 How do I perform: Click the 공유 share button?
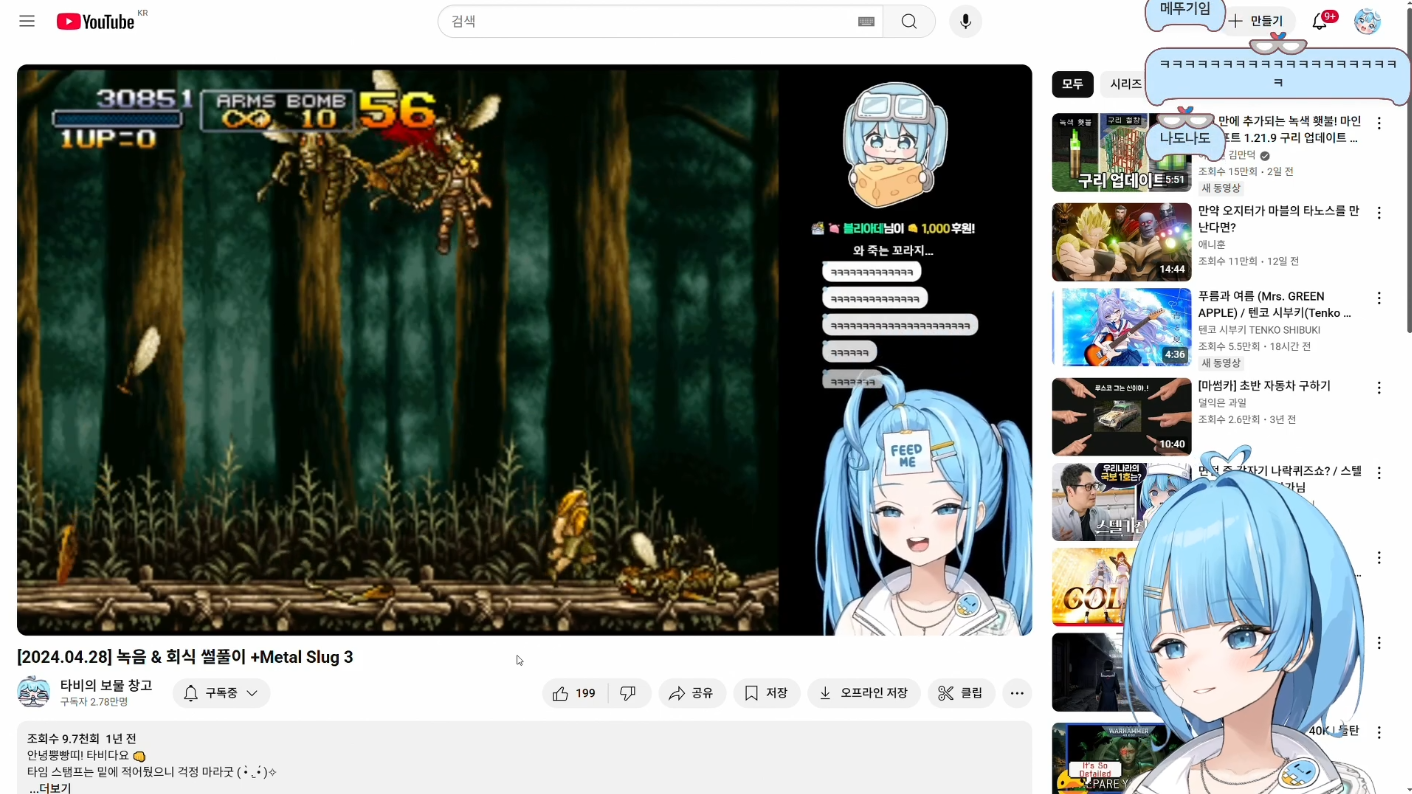click(x=692, y=693)
